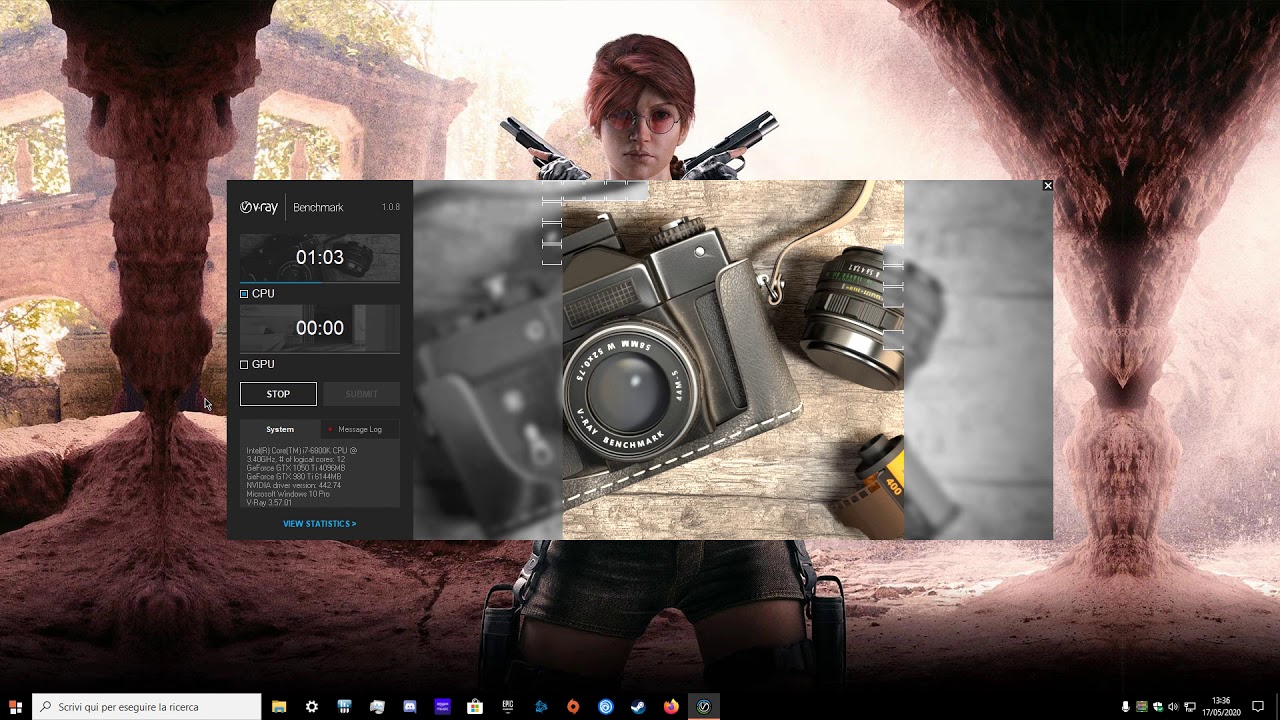Click the rendered camera preview image
This screenshot has height=720, width=1280.
pos(733,360)
